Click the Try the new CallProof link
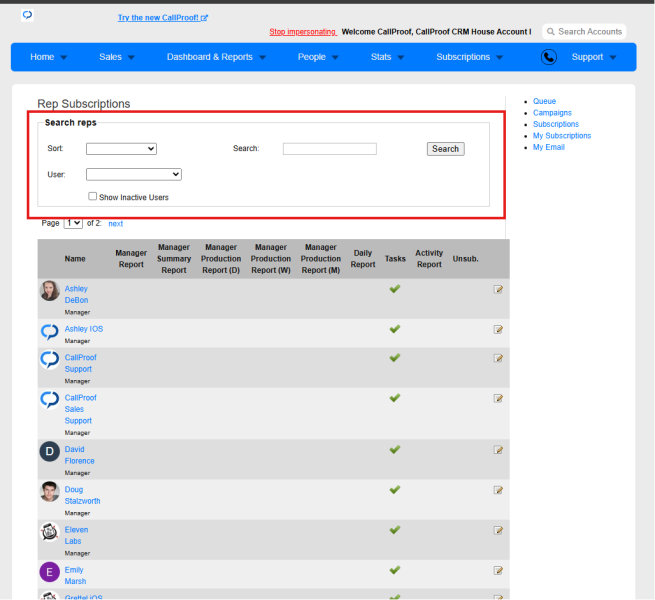655x600 pixels. pos(162,18)
